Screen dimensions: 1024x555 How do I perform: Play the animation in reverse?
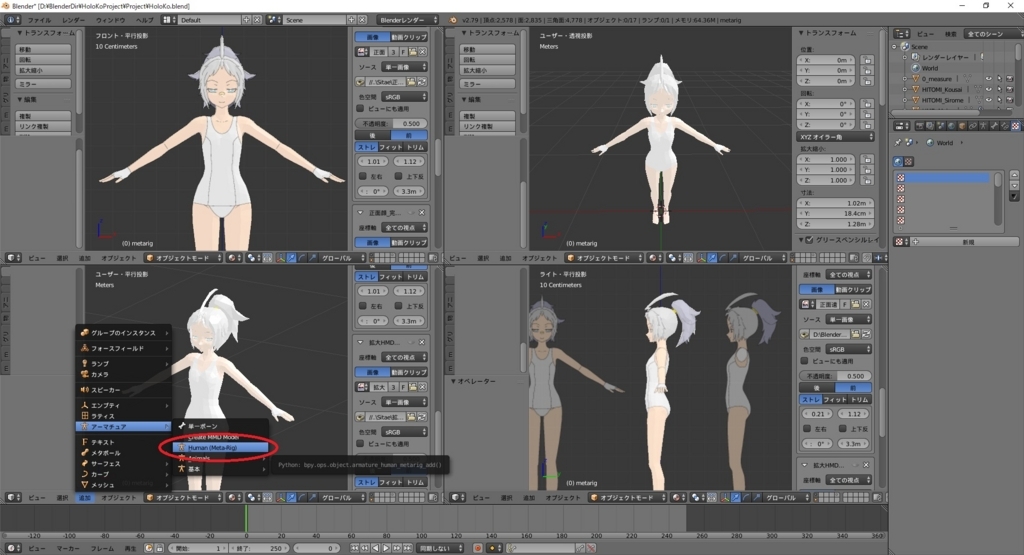(x=376, y=548)
